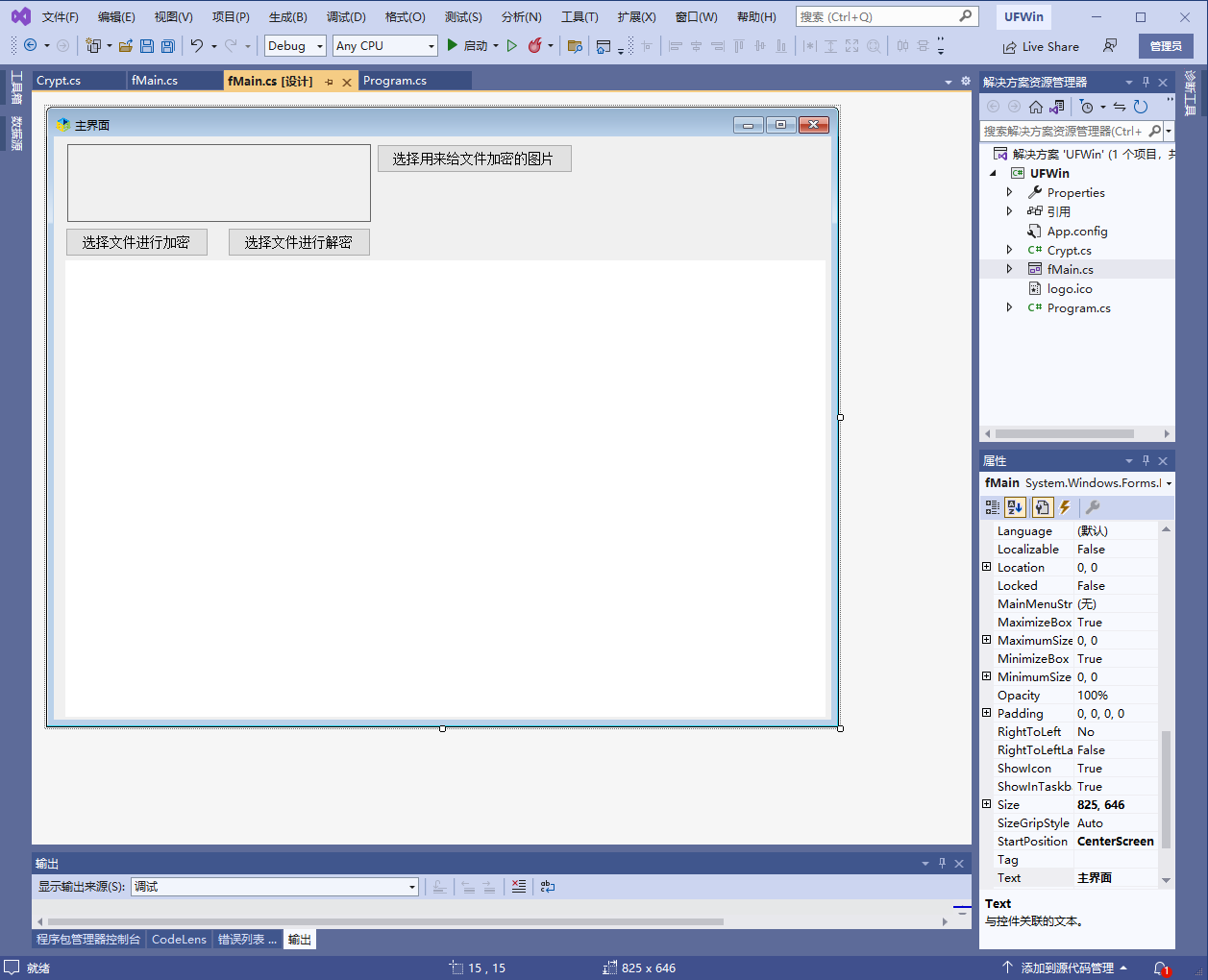Select App.config in Solution Explorer
This screenshot has height=980, width=1208.
1076,231
